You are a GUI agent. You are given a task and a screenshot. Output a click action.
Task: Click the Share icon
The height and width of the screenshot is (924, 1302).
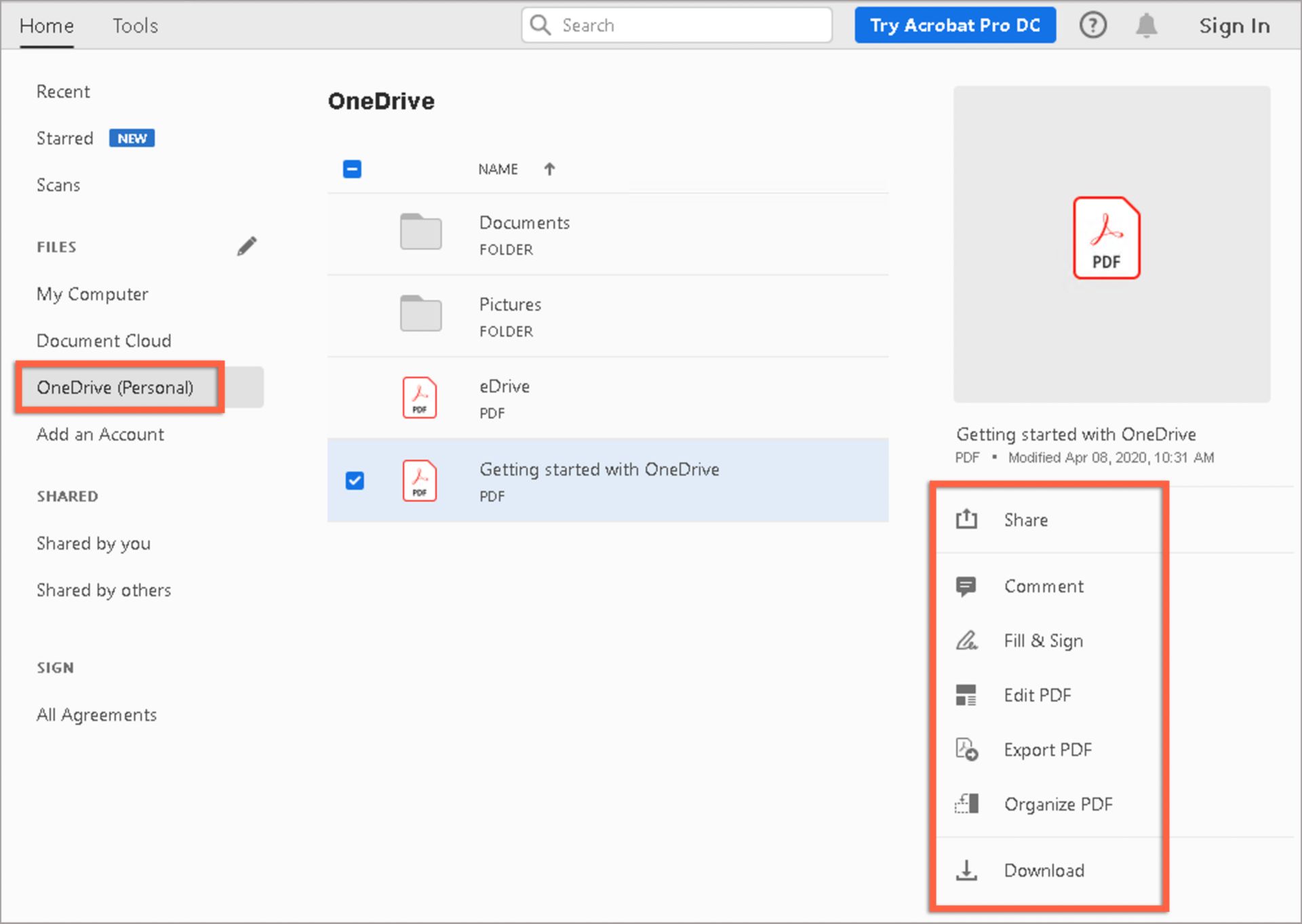pos(967,519)
